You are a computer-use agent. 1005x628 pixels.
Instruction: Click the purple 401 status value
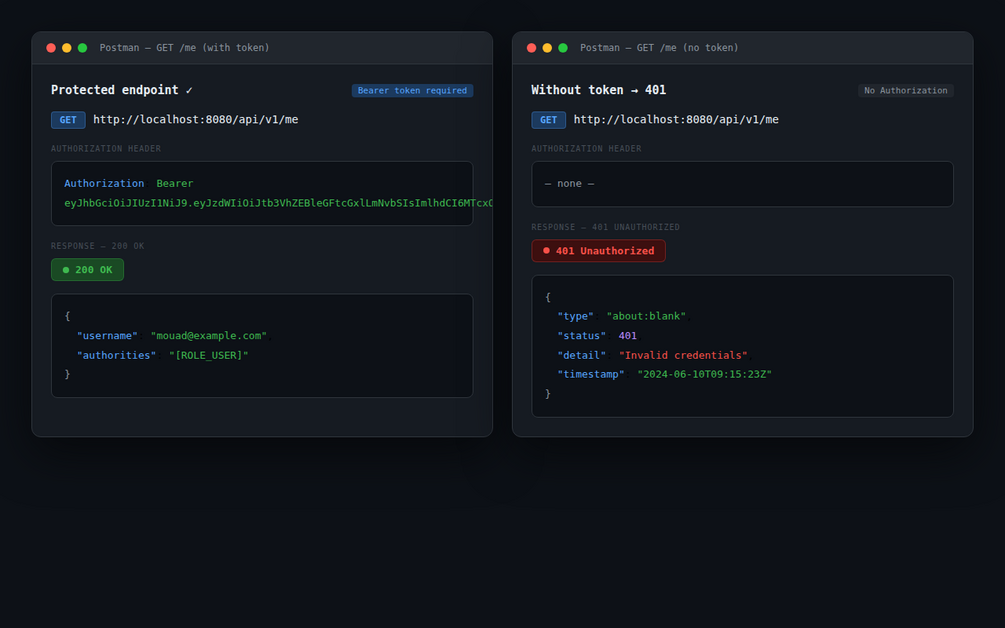[x=627, y=336]
